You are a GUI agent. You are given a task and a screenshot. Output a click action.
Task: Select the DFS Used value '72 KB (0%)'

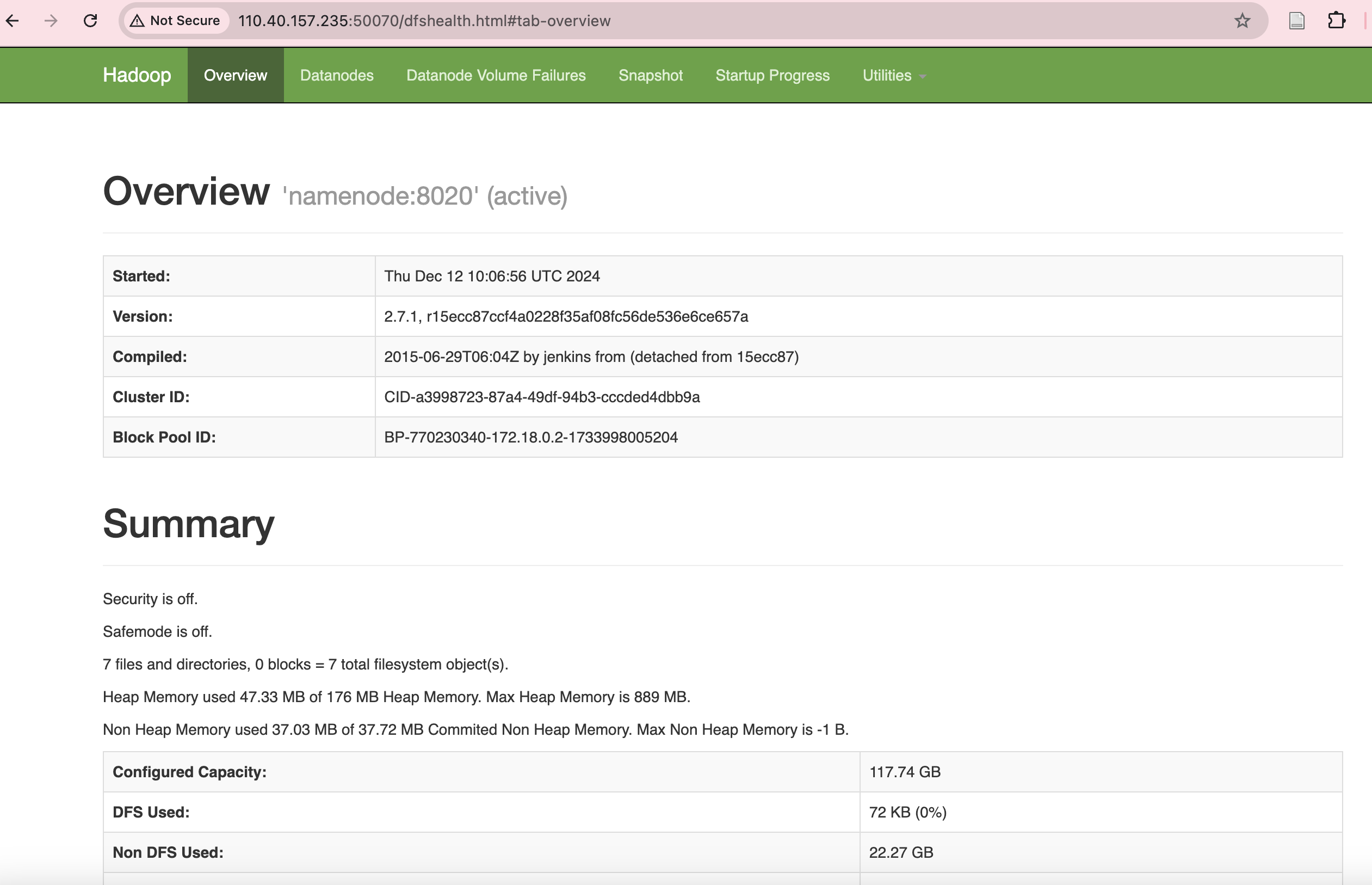(907, 813)
